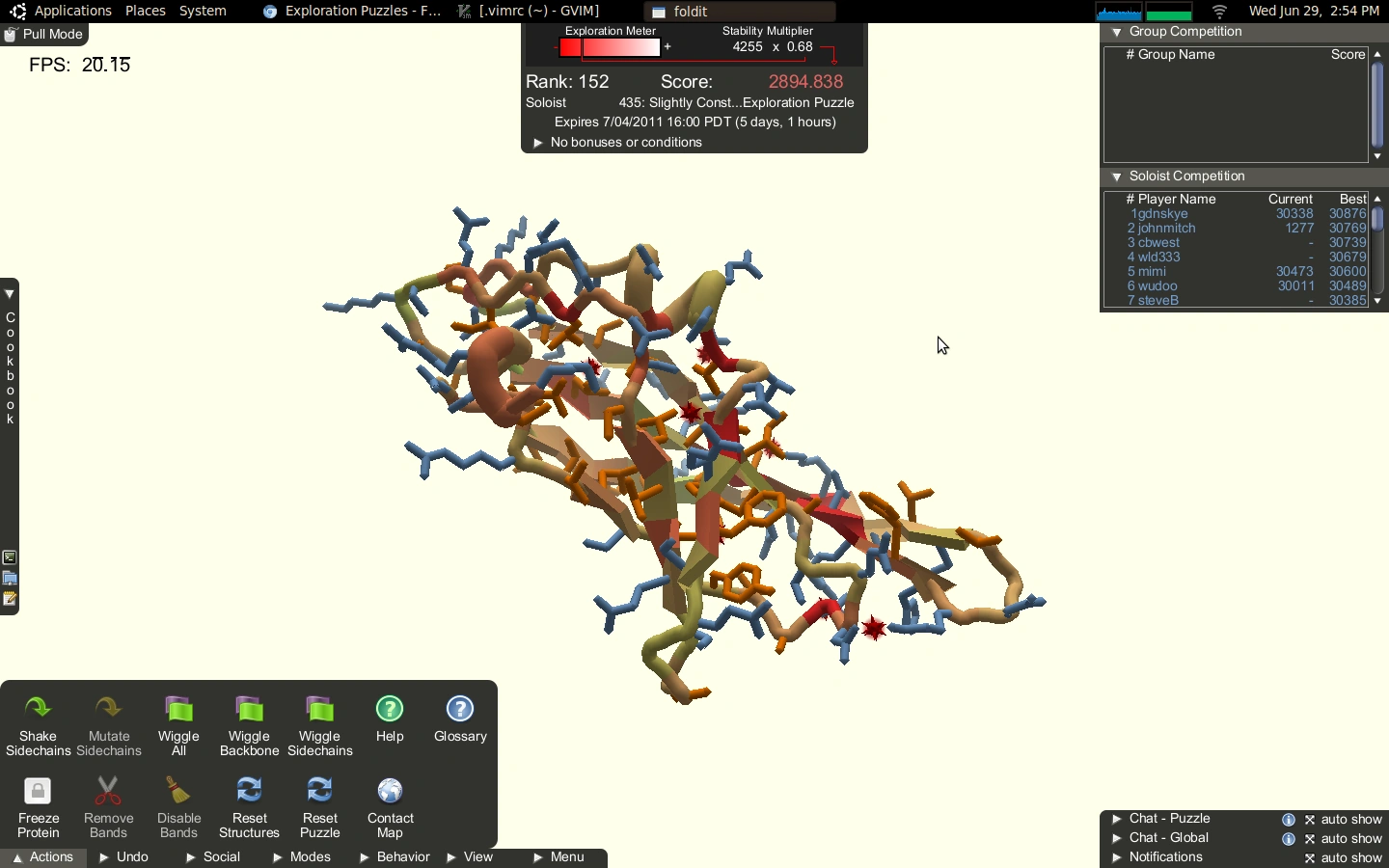This screenshot has width=1389, height=868.
Task: Expand the Chat - Puzzle panel
Action: pyautogui.click(x=1117, y=819)
